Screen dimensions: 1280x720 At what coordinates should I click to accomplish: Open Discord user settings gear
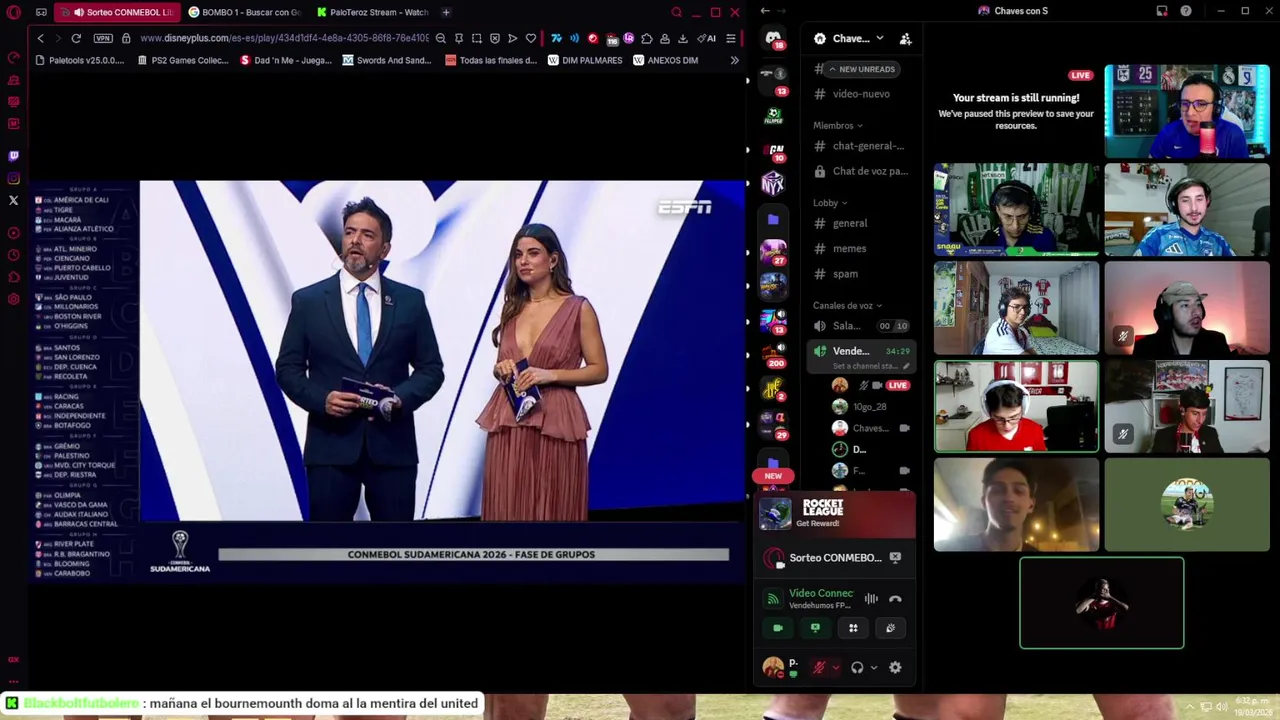coord(895,667)
